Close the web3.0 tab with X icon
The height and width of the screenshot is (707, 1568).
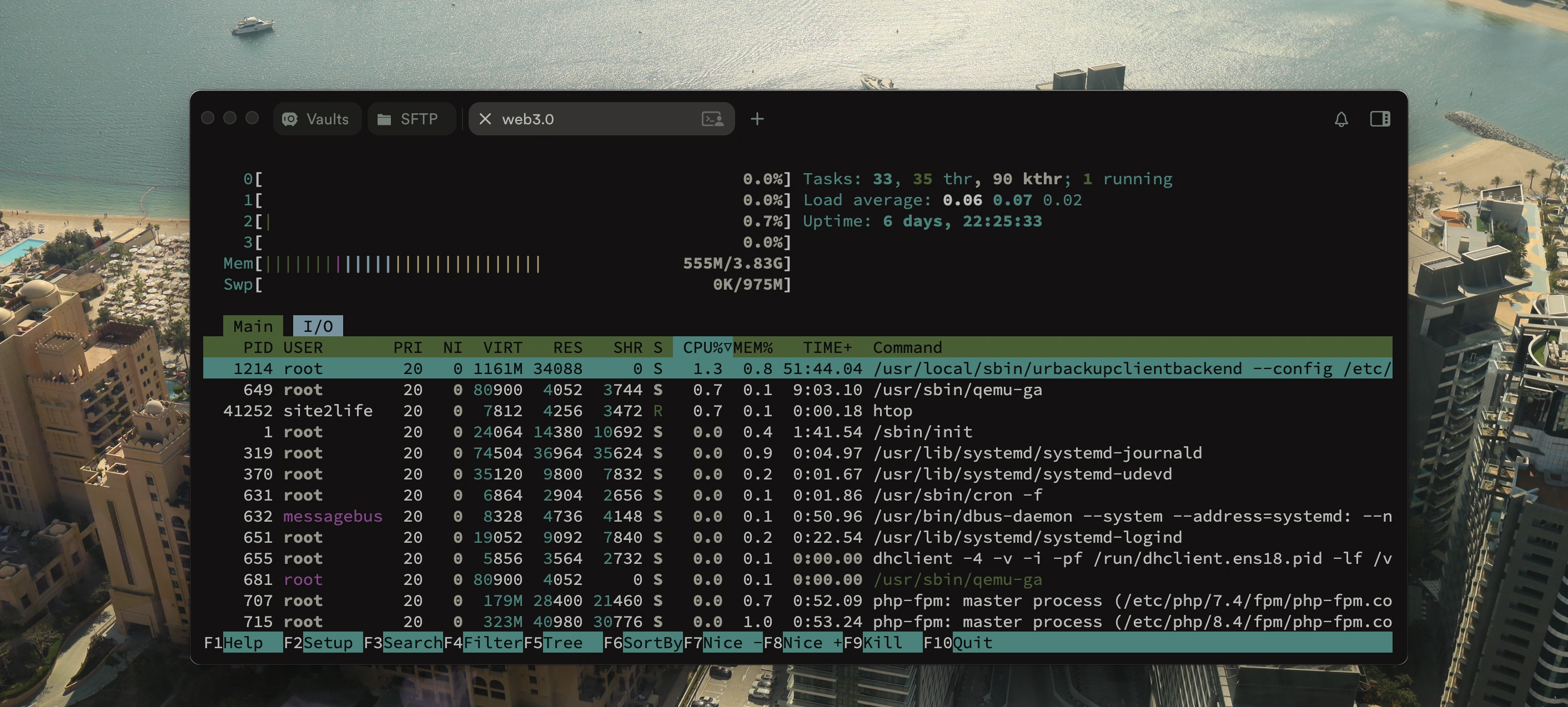pyautogui.click(x=485, y=119)
